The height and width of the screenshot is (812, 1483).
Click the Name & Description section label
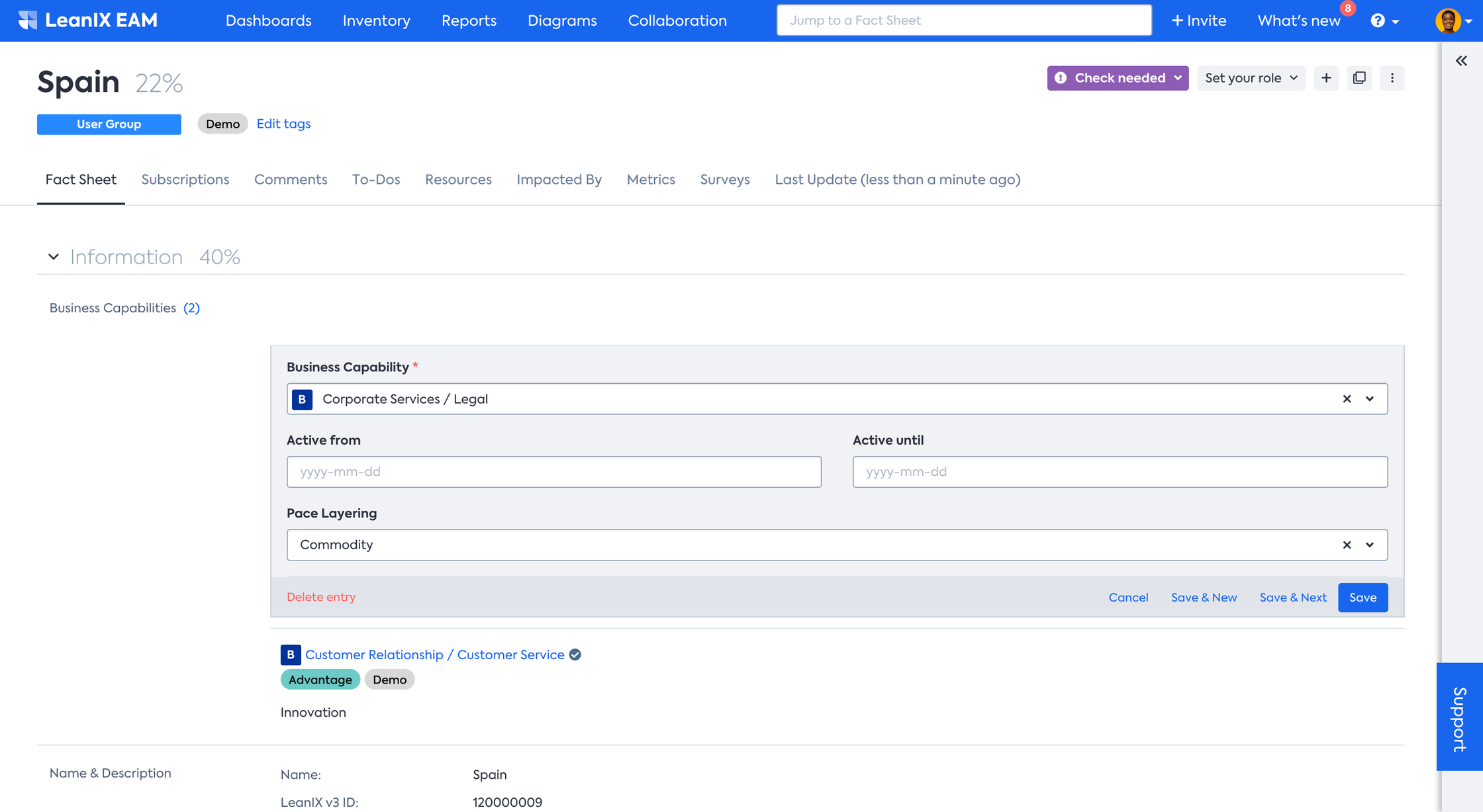pyautogui.click(x=111, y=773)
